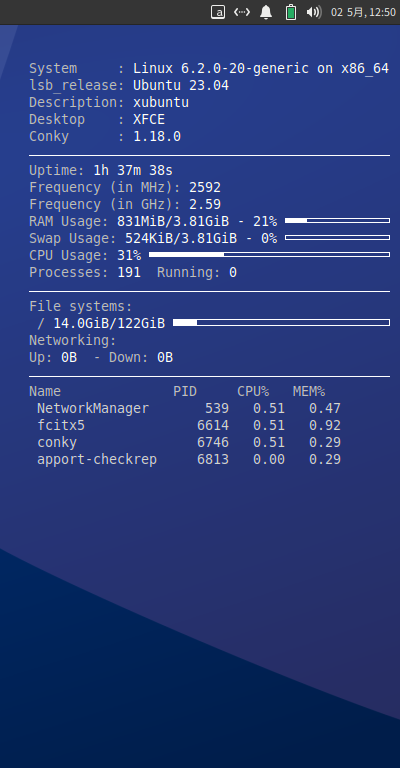Click the RAM Usage progress bar
400x768 pixels.
(x=337, y=220)
